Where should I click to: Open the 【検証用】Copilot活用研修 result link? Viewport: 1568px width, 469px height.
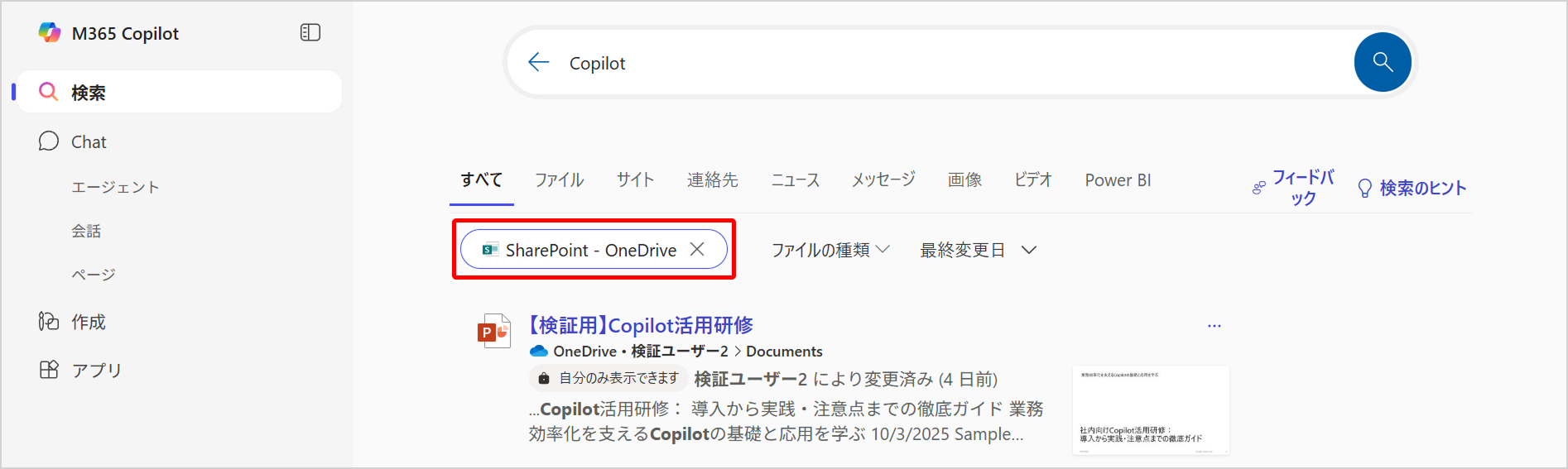tap(640, 326)
